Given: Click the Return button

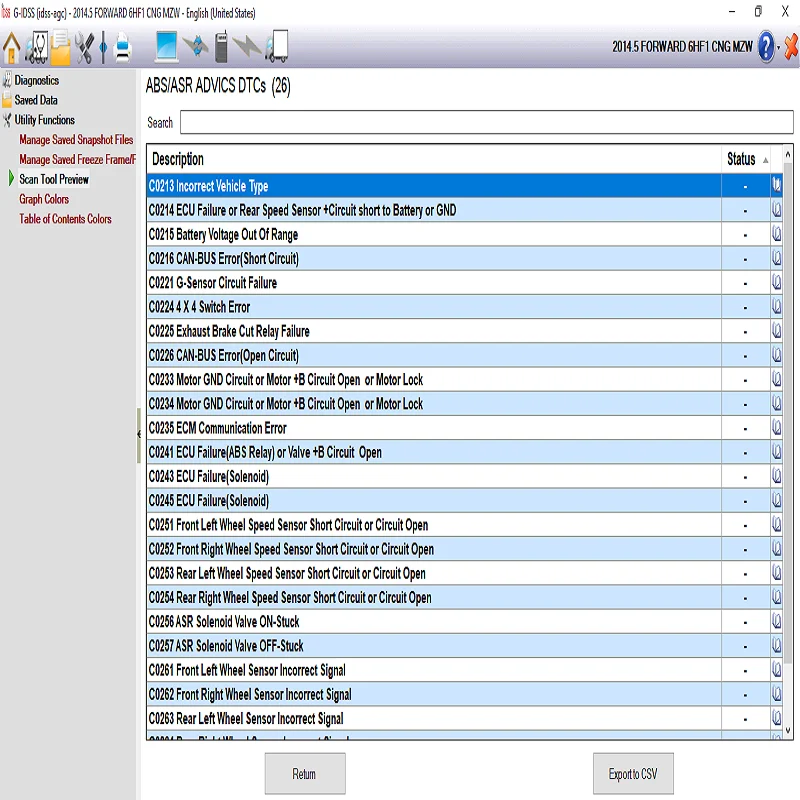Looking at the screenshot, I should [x=305, y=773].
